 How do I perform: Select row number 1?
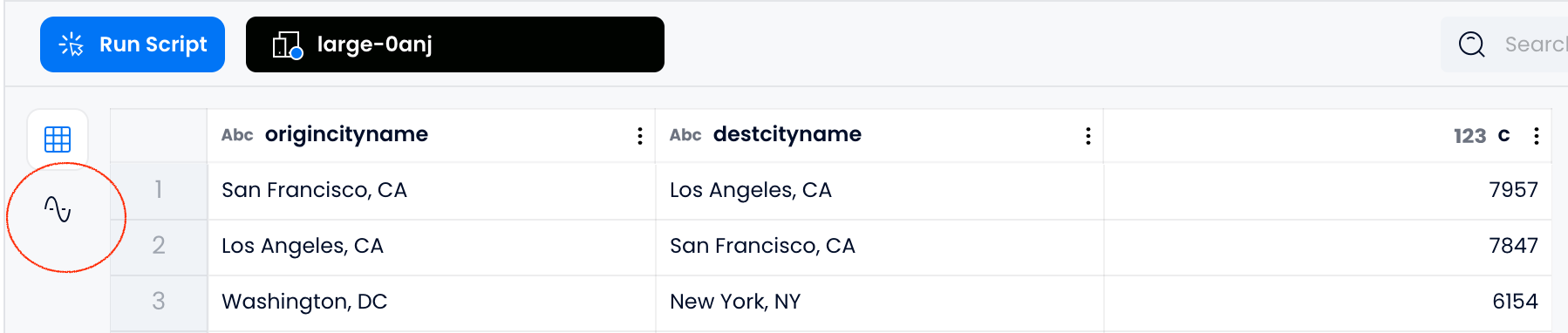tap(159, 190)
